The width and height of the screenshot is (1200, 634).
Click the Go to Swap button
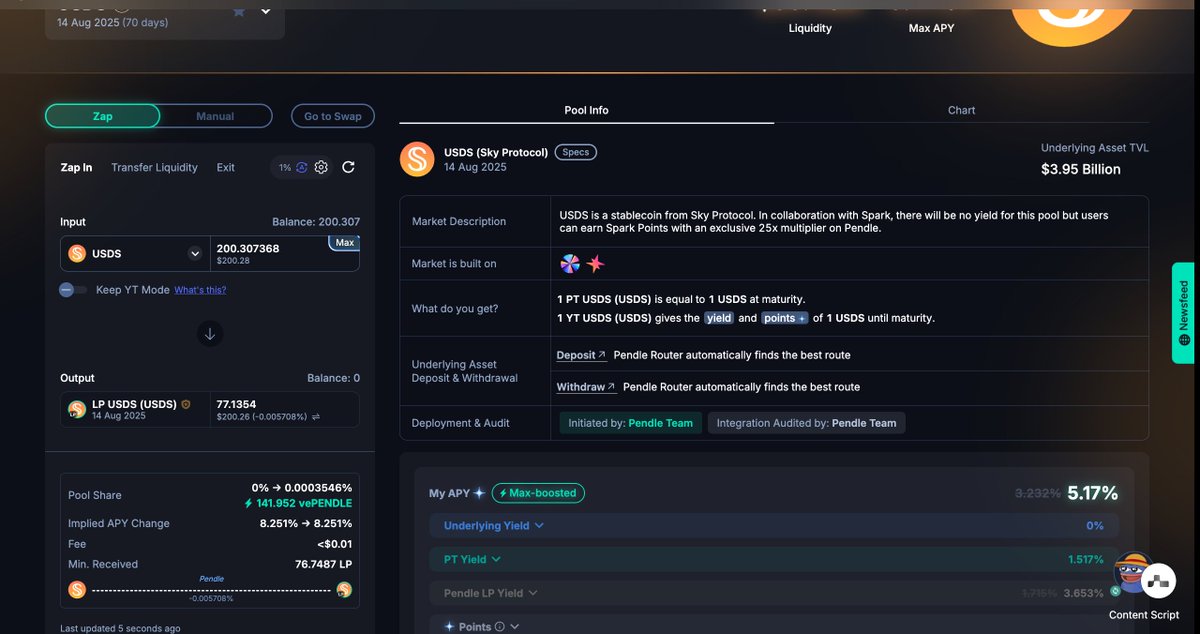pyautogui.click(x=333, y=116)
